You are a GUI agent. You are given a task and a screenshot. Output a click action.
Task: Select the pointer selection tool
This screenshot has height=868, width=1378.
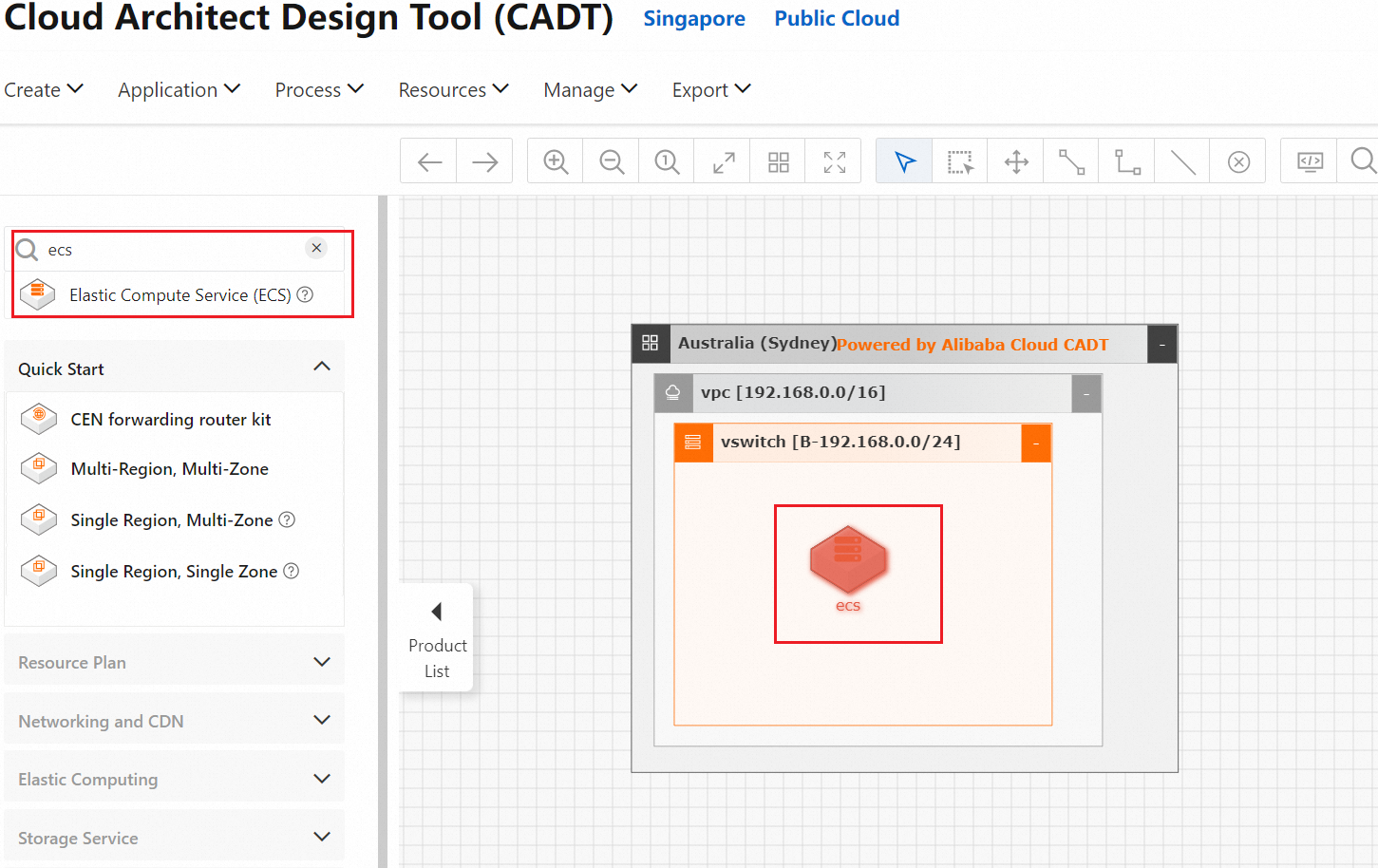tap(905, 161)
